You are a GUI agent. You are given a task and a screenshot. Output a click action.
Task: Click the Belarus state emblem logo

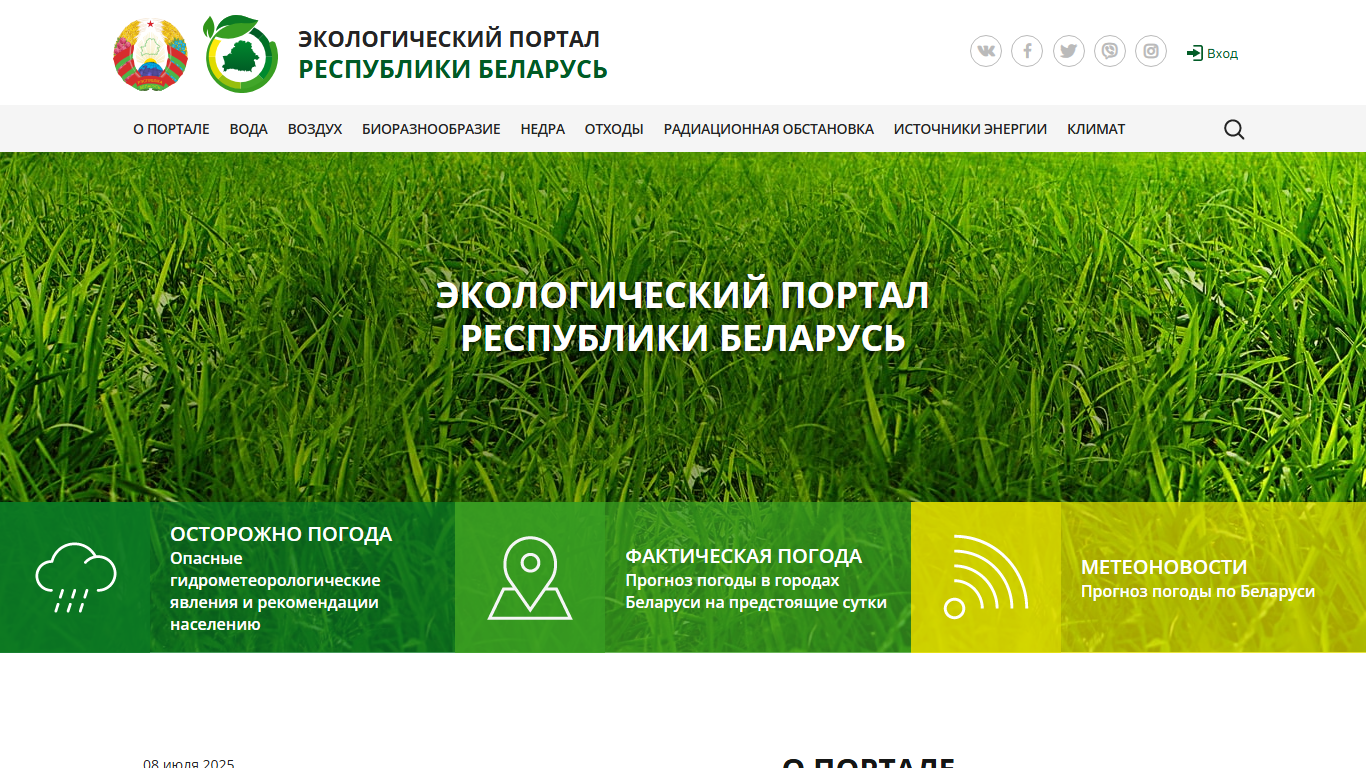pos(151,54)
